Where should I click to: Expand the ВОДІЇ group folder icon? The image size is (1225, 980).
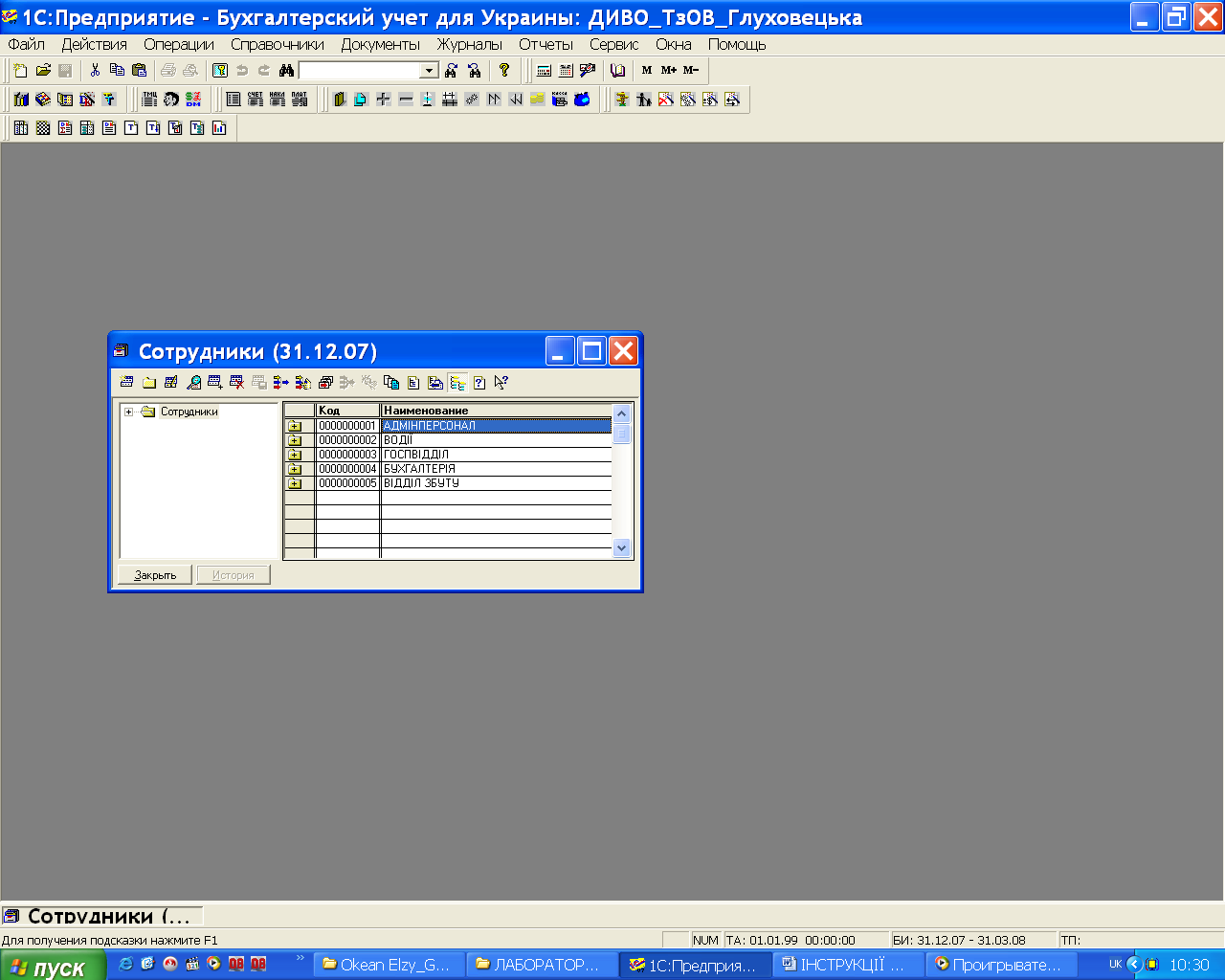click(295, 440)
